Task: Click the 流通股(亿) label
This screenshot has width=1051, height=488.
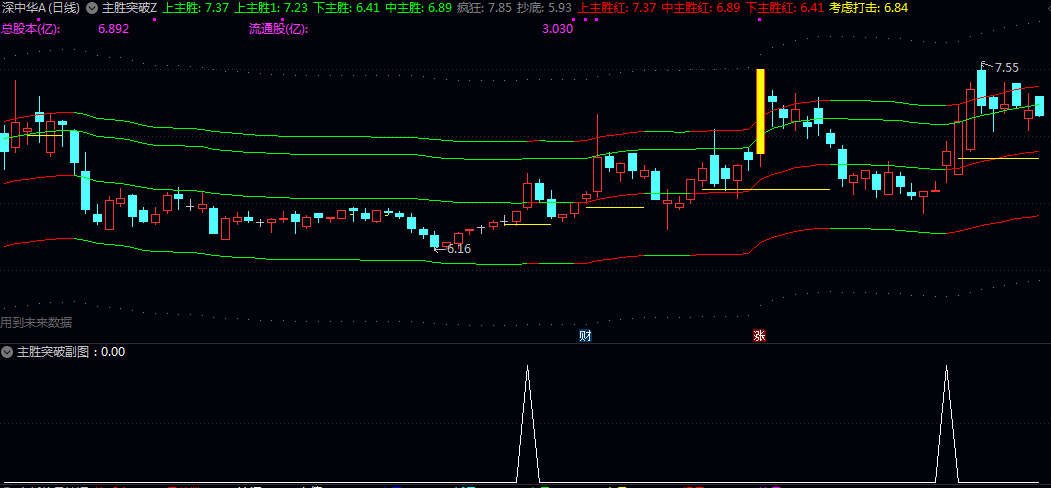Action: point(278,29)
